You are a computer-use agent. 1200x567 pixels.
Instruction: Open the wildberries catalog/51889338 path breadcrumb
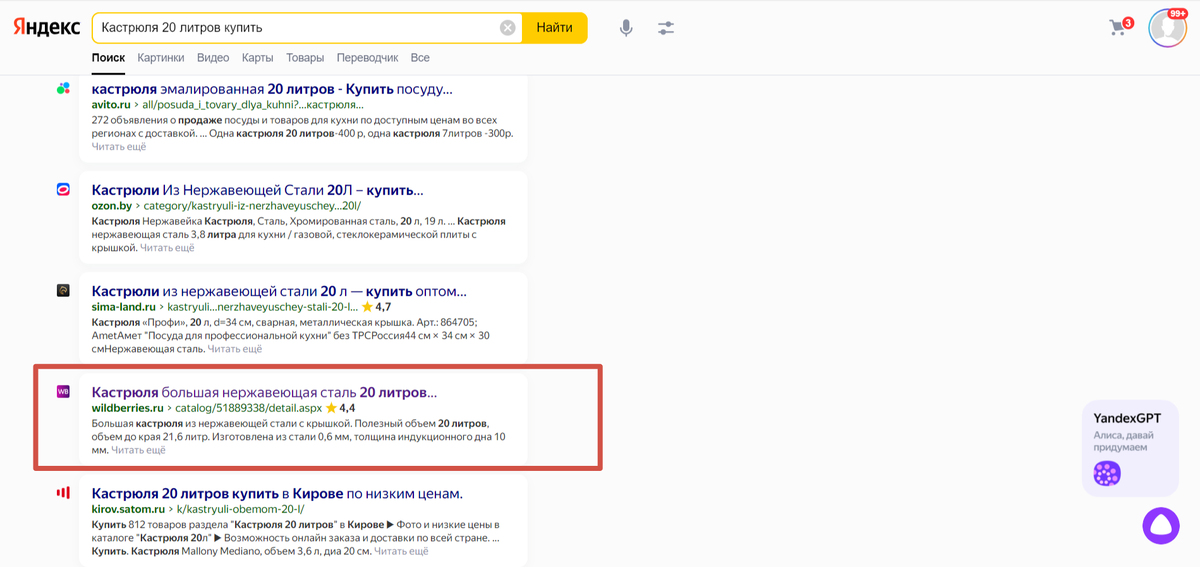[x=249, y=408]
